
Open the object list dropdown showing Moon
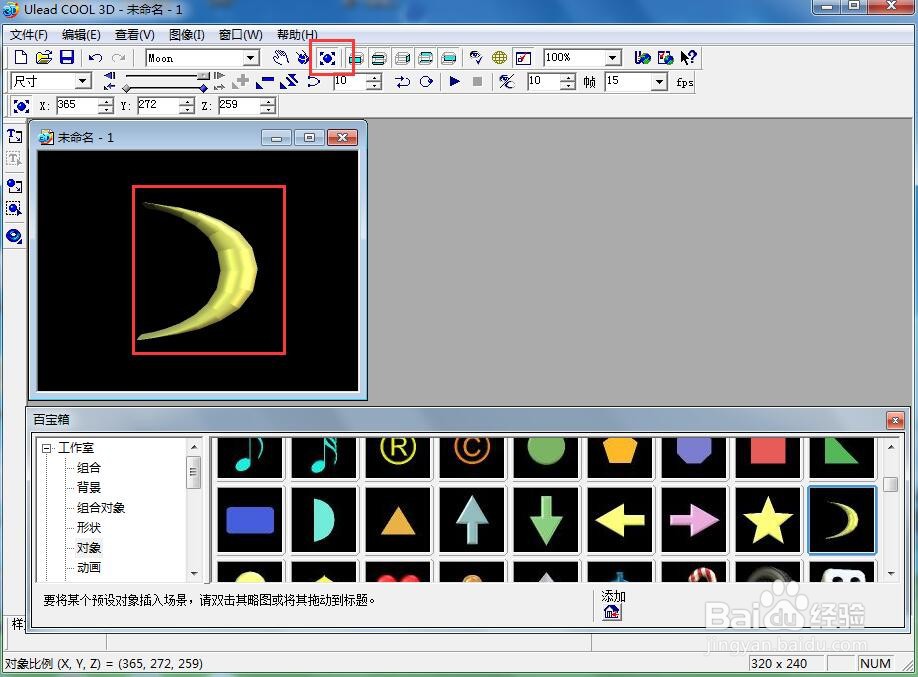[x=251, y=57]
